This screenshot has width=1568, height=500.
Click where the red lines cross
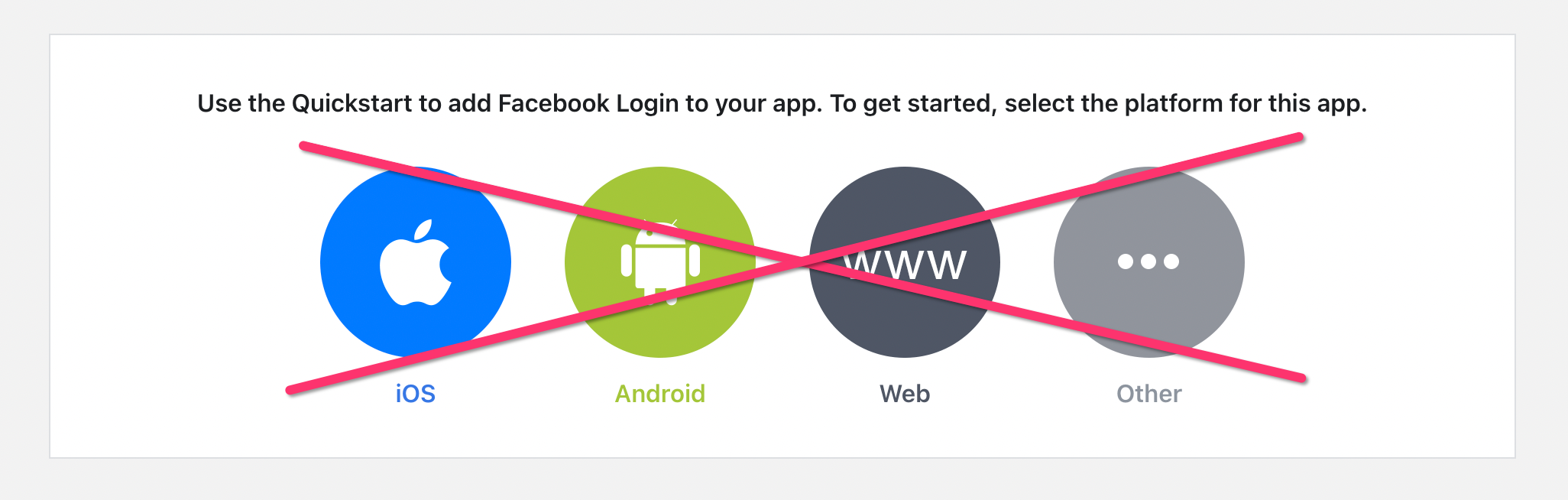(x=799, y=261)
